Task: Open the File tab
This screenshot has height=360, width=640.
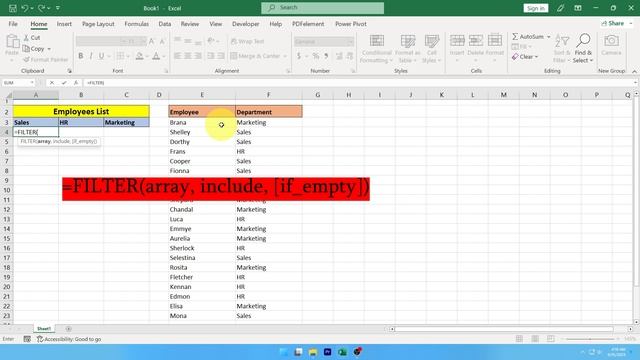Action: 13,24
